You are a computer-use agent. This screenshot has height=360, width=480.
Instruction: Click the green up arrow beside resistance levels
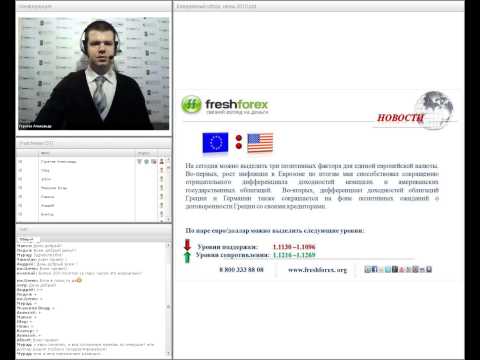point(187,257)
